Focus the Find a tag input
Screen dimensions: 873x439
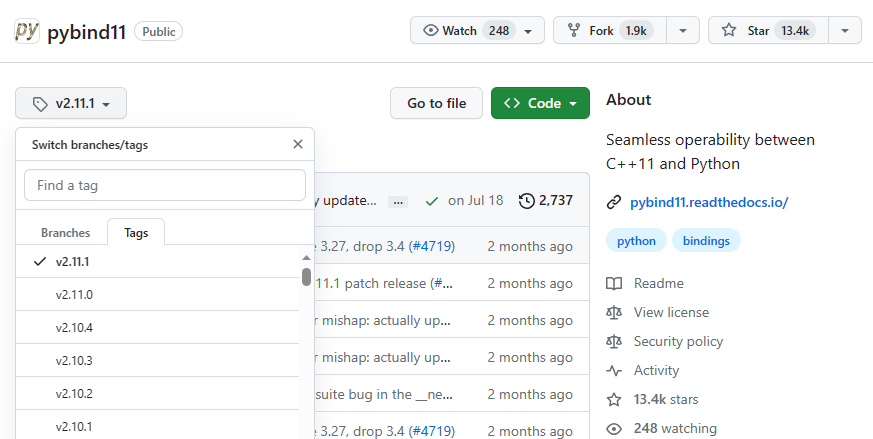pos(165,185)
